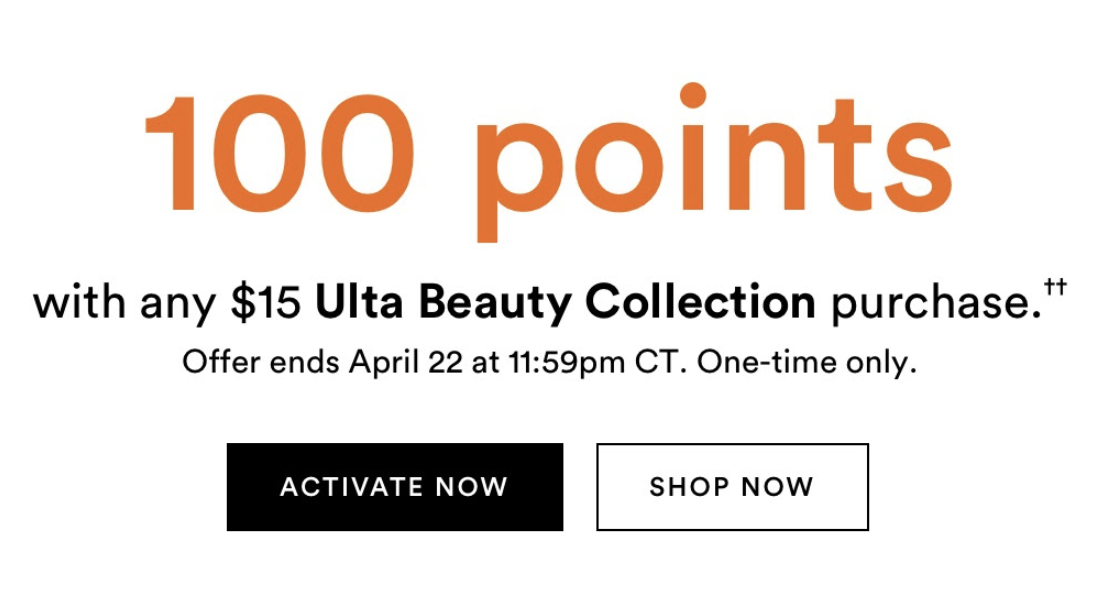
Task: Click the bold word "Collection"
Action: point(700,301)
